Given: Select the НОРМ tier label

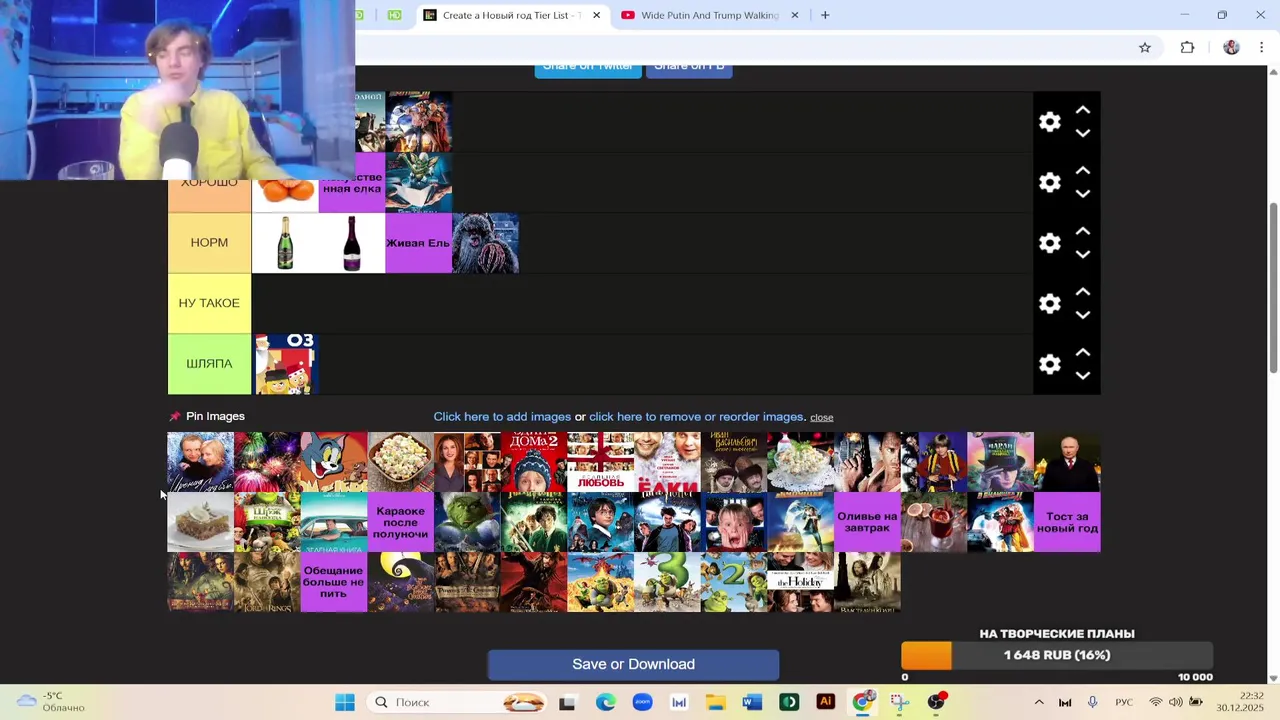Looking at the screenshot, I should [x=209, y=243].
